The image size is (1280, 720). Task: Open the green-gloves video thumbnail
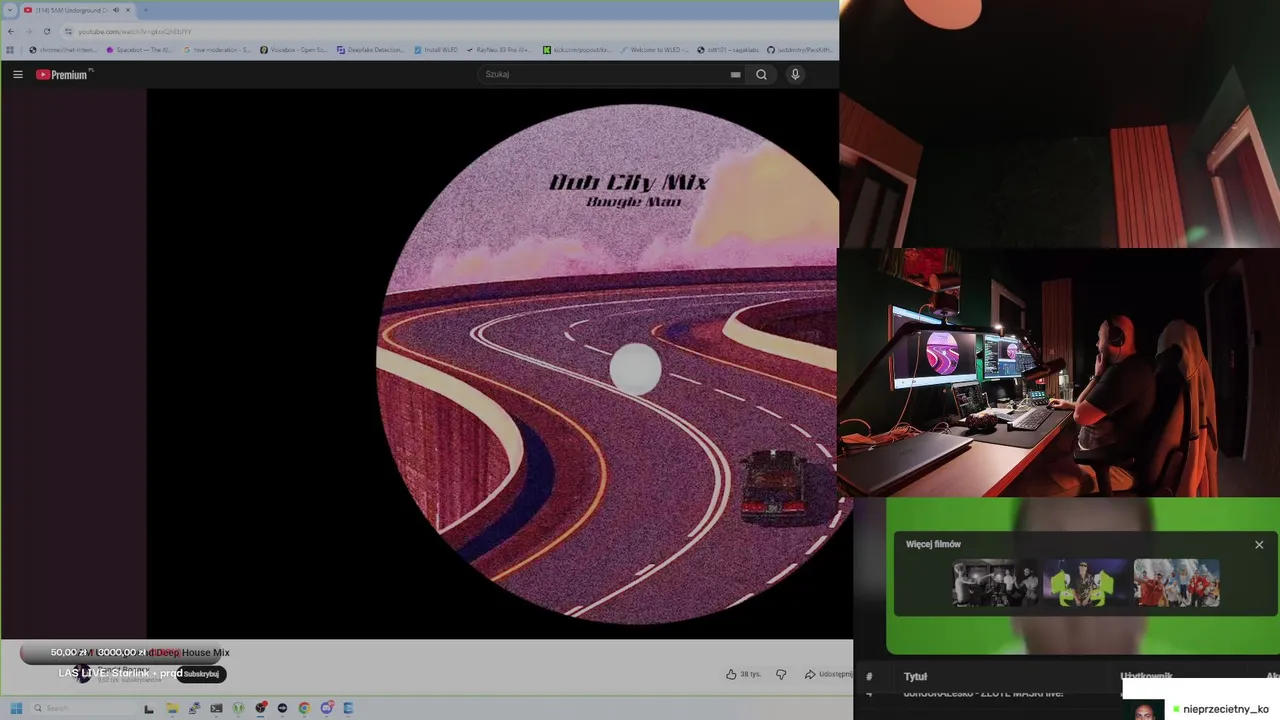1086,583
